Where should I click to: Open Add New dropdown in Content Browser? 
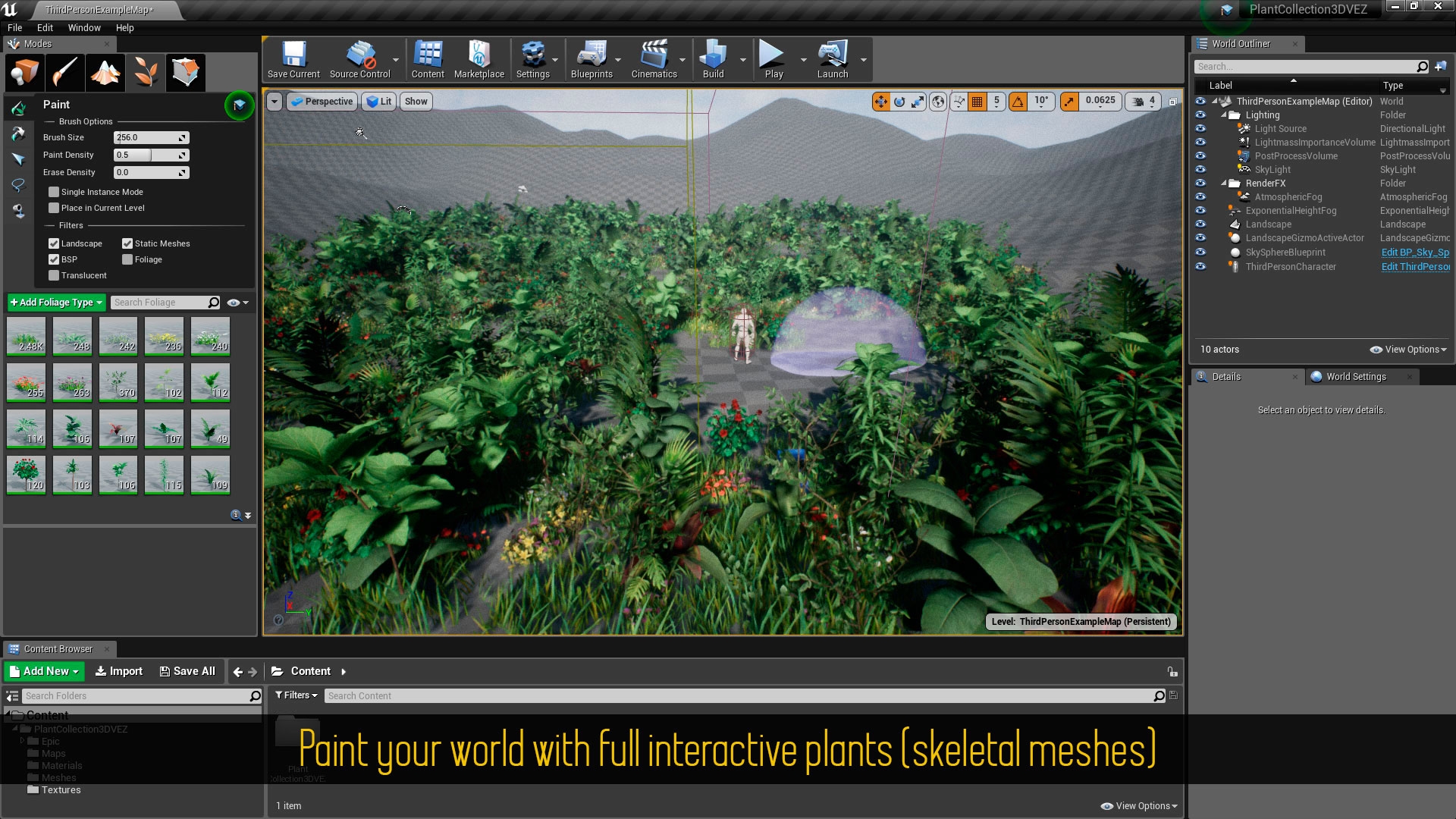pos(44,671)
